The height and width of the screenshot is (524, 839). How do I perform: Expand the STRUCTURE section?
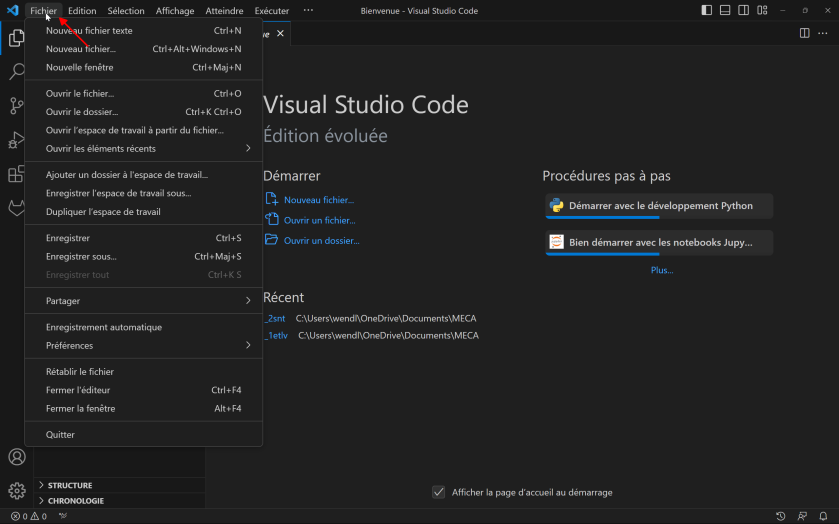point(119,485)
